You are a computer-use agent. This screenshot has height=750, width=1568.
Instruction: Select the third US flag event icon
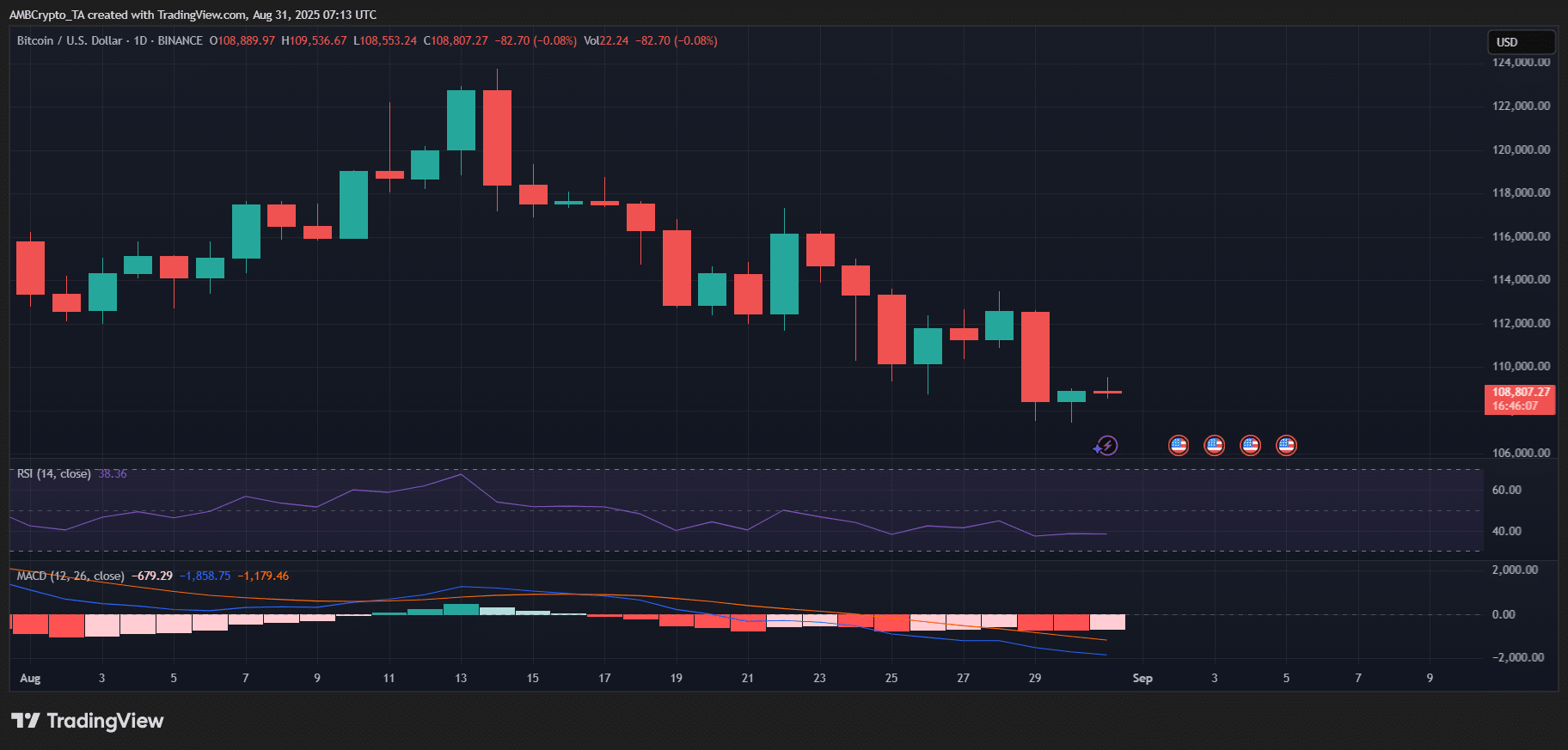pos(1250,445)
